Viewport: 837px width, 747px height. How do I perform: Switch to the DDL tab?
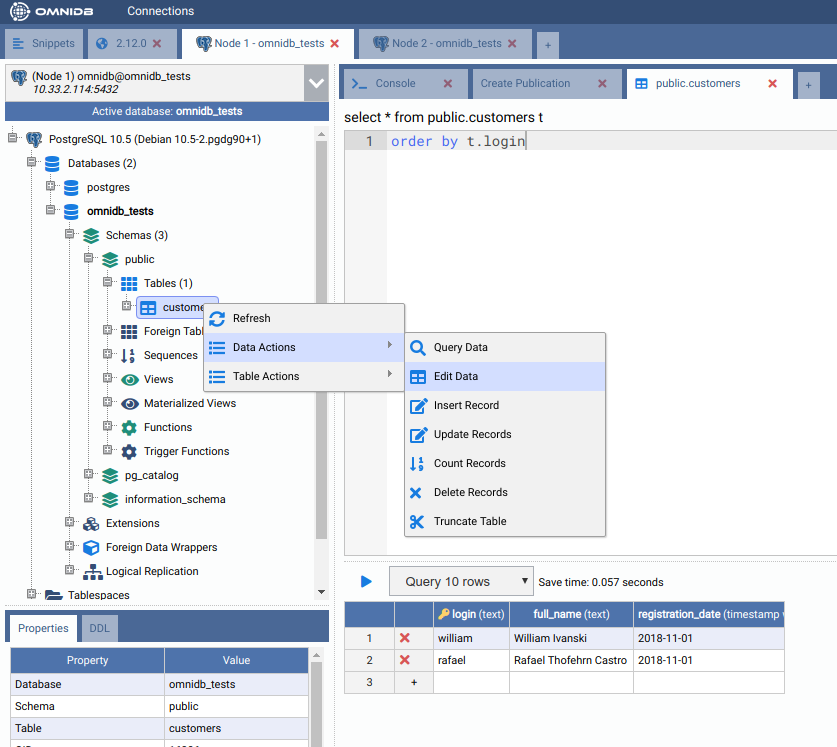pyautogui.click(x=100, y=628)
